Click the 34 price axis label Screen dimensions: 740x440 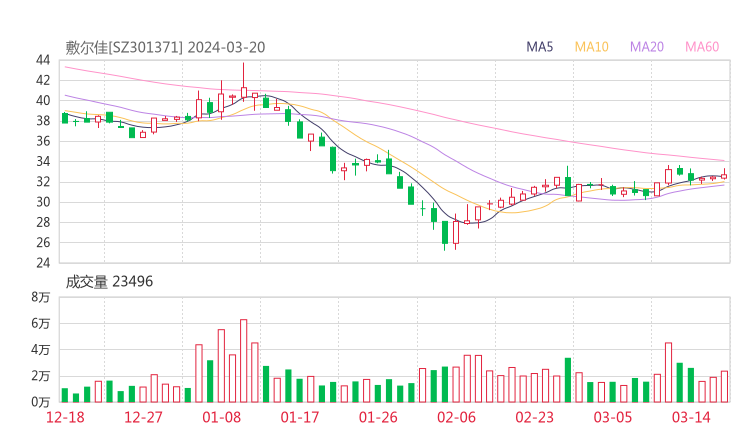[43, 161]
